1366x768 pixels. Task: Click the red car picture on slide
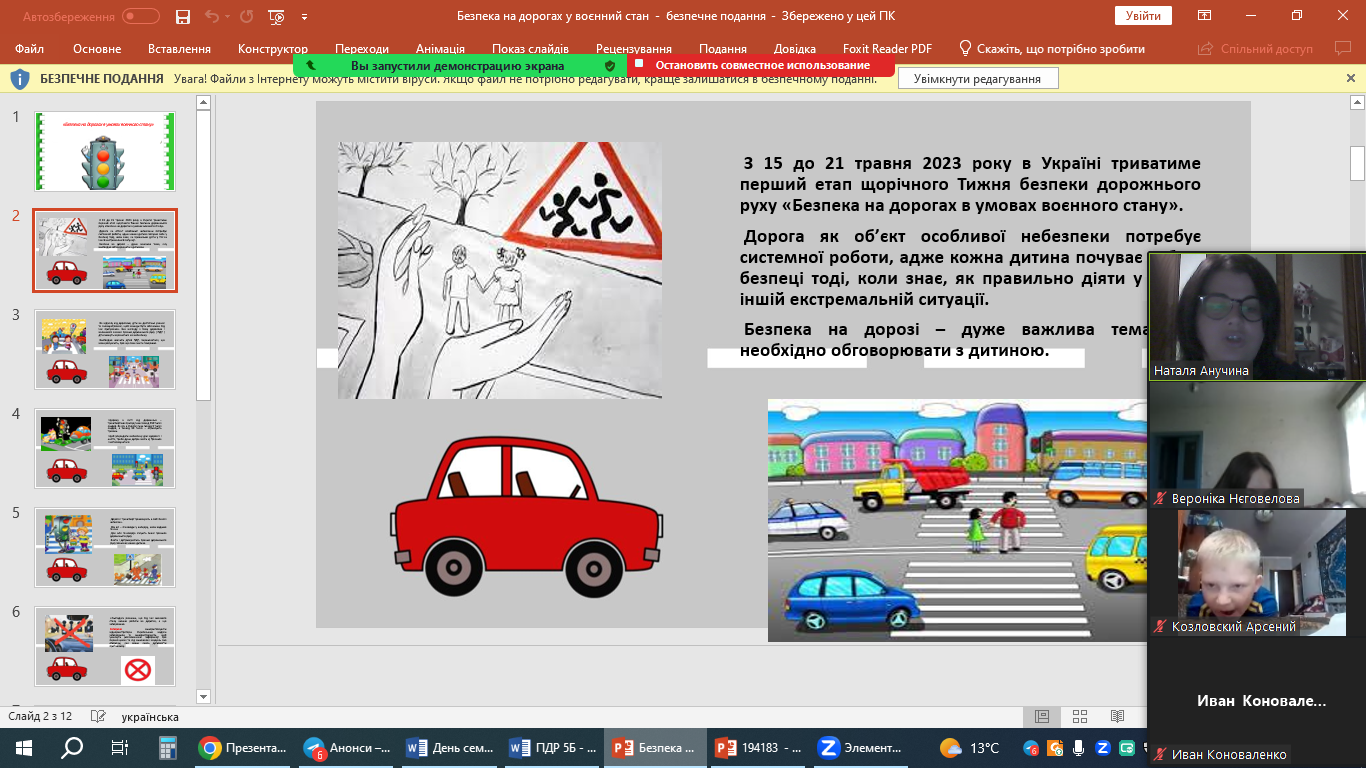526,517
